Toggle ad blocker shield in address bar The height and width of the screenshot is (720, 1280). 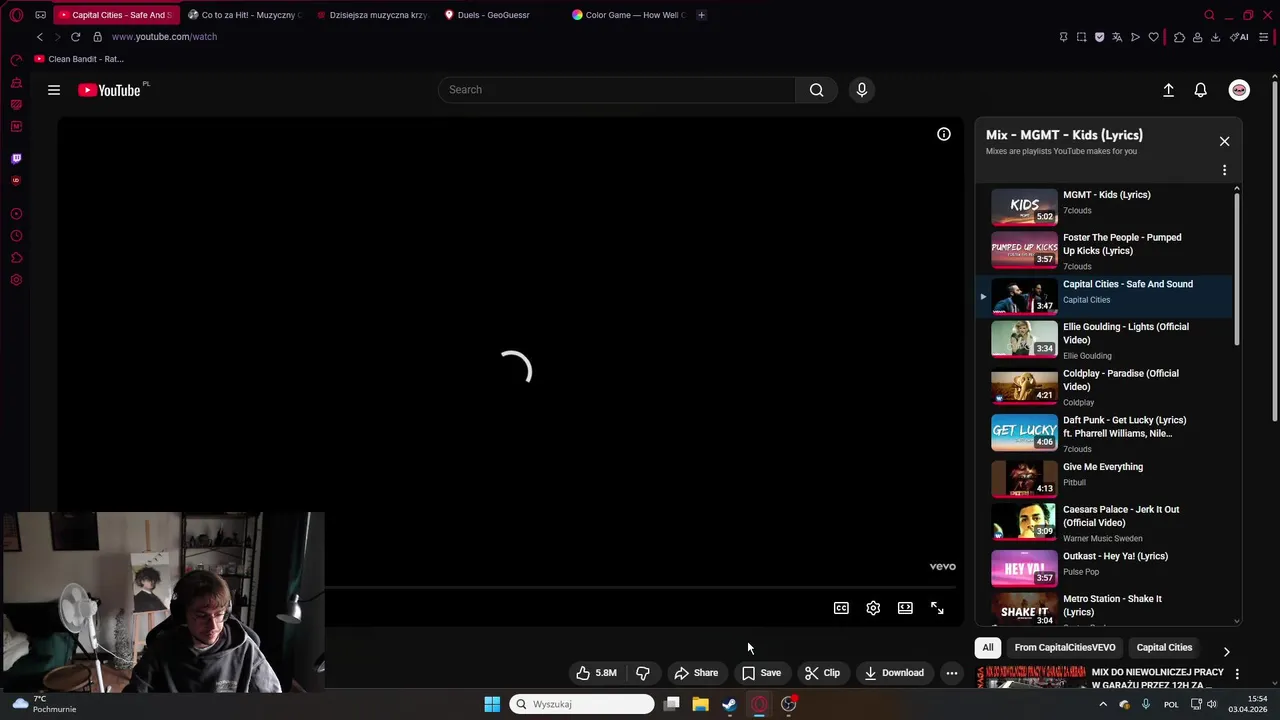[x=1099, y=37]
